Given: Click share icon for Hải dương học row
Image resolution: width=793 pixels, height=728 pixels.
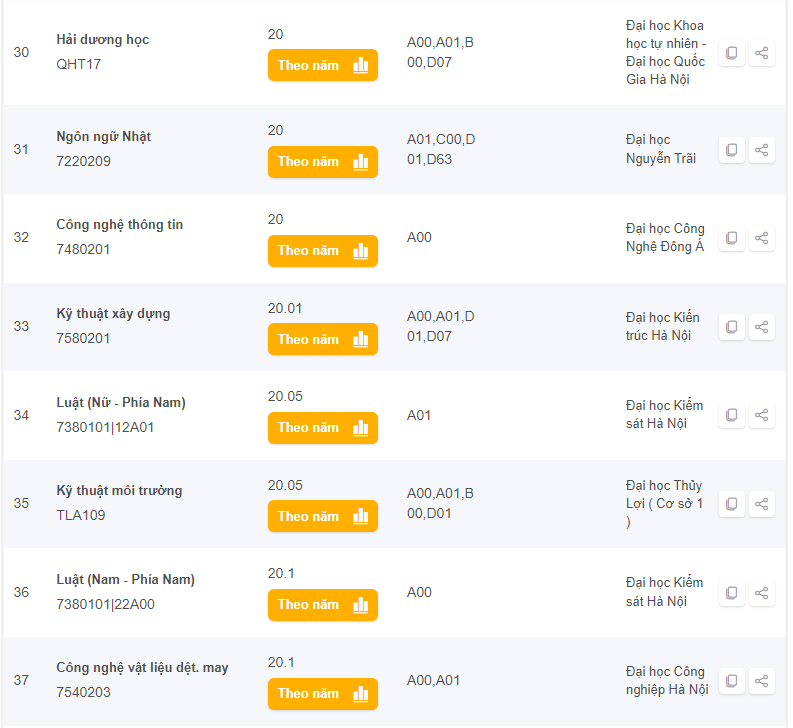Looking at the screenshot, I should click(762, 53).
